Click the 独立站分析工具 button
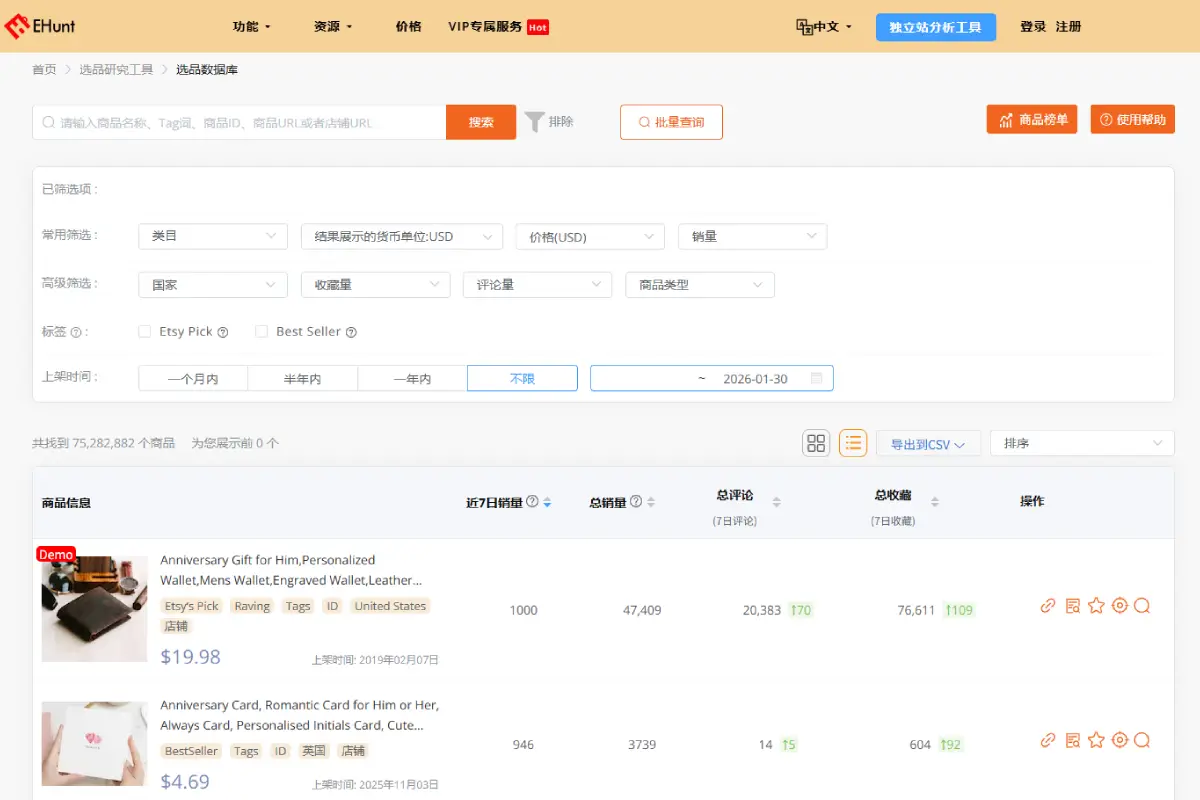Image resolution: width=1200 pixels, height=800 pixels. 935,27
